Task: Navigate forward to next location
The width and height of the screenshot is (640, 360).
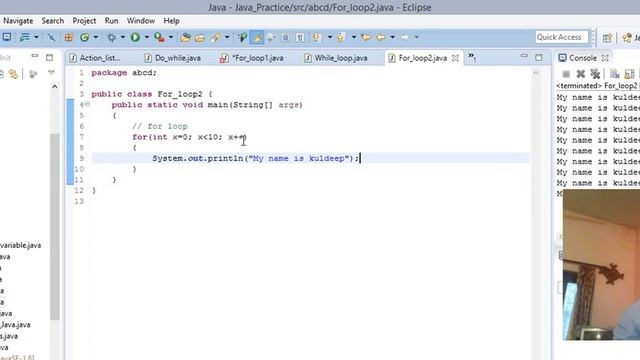Action: click(404, 38)
